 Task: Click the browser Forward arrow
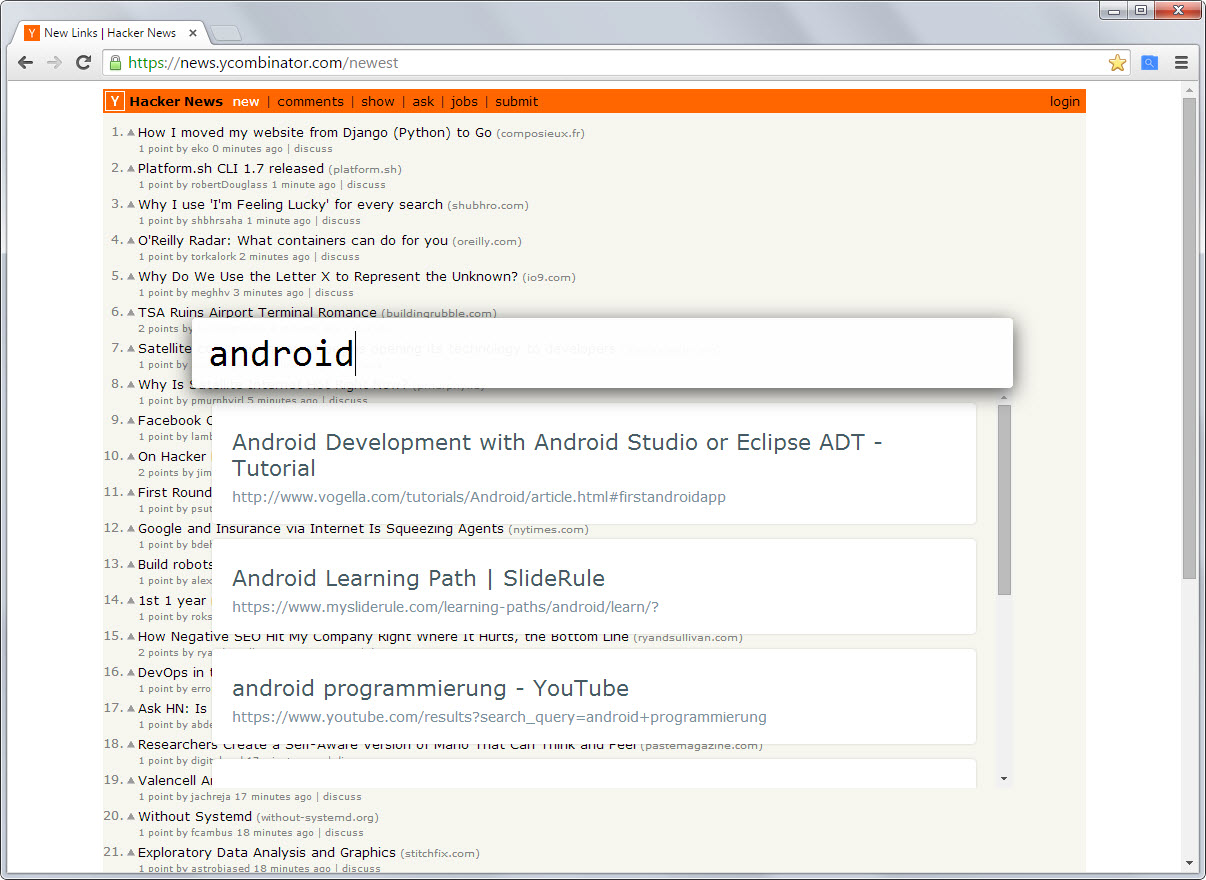55,62
